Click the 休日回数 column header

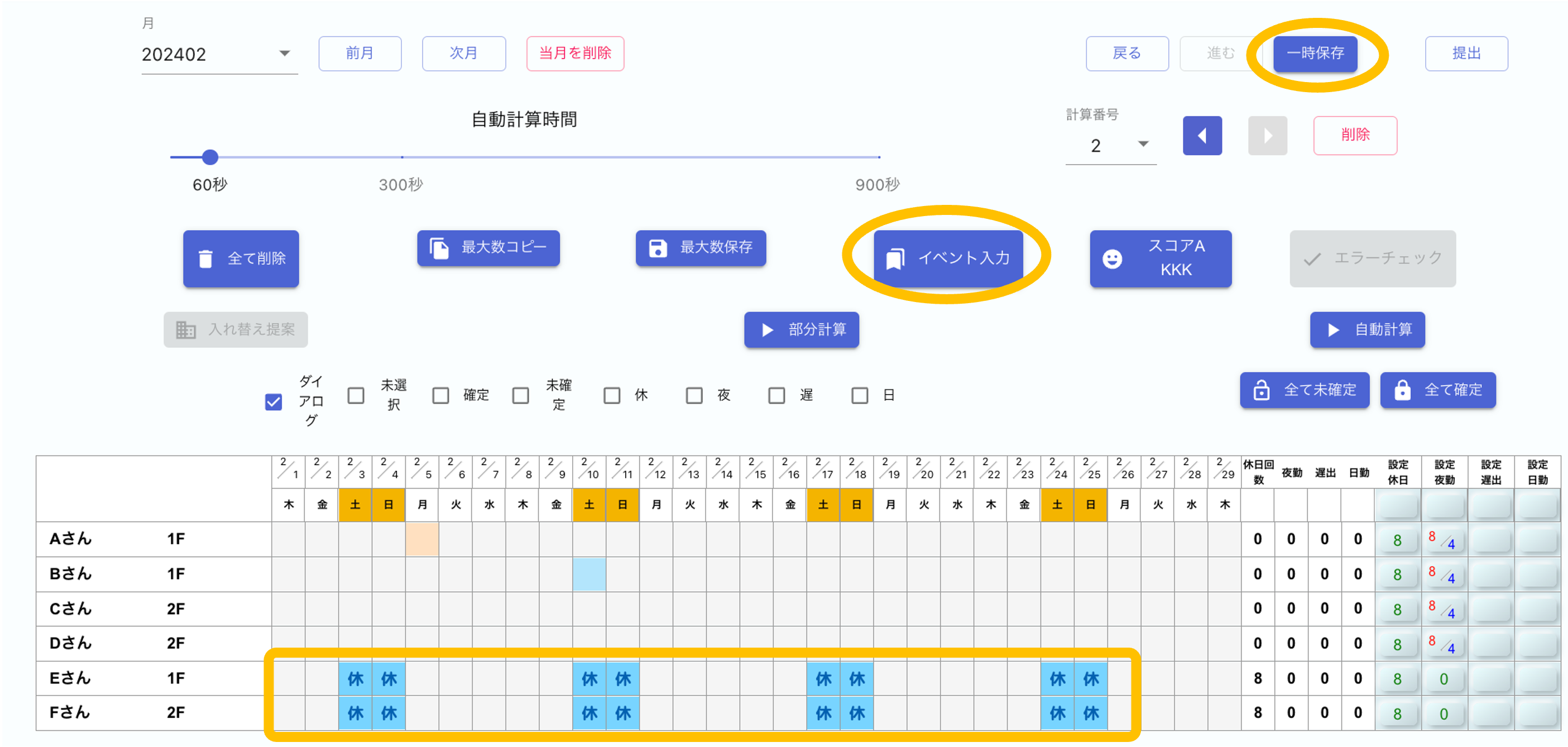point(1258,472)
